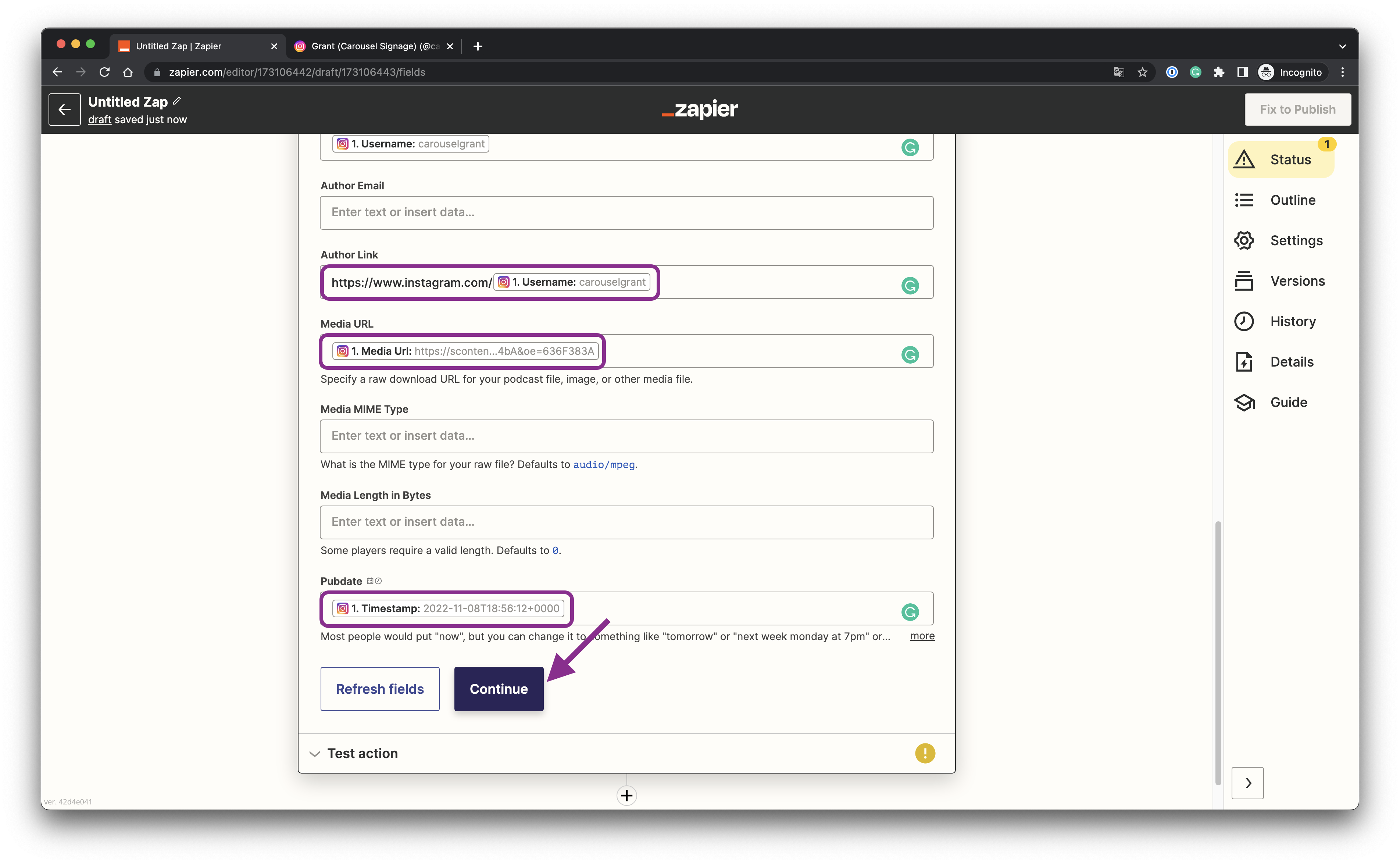Click Grammarly icon in the Username field

click(910, 147)
